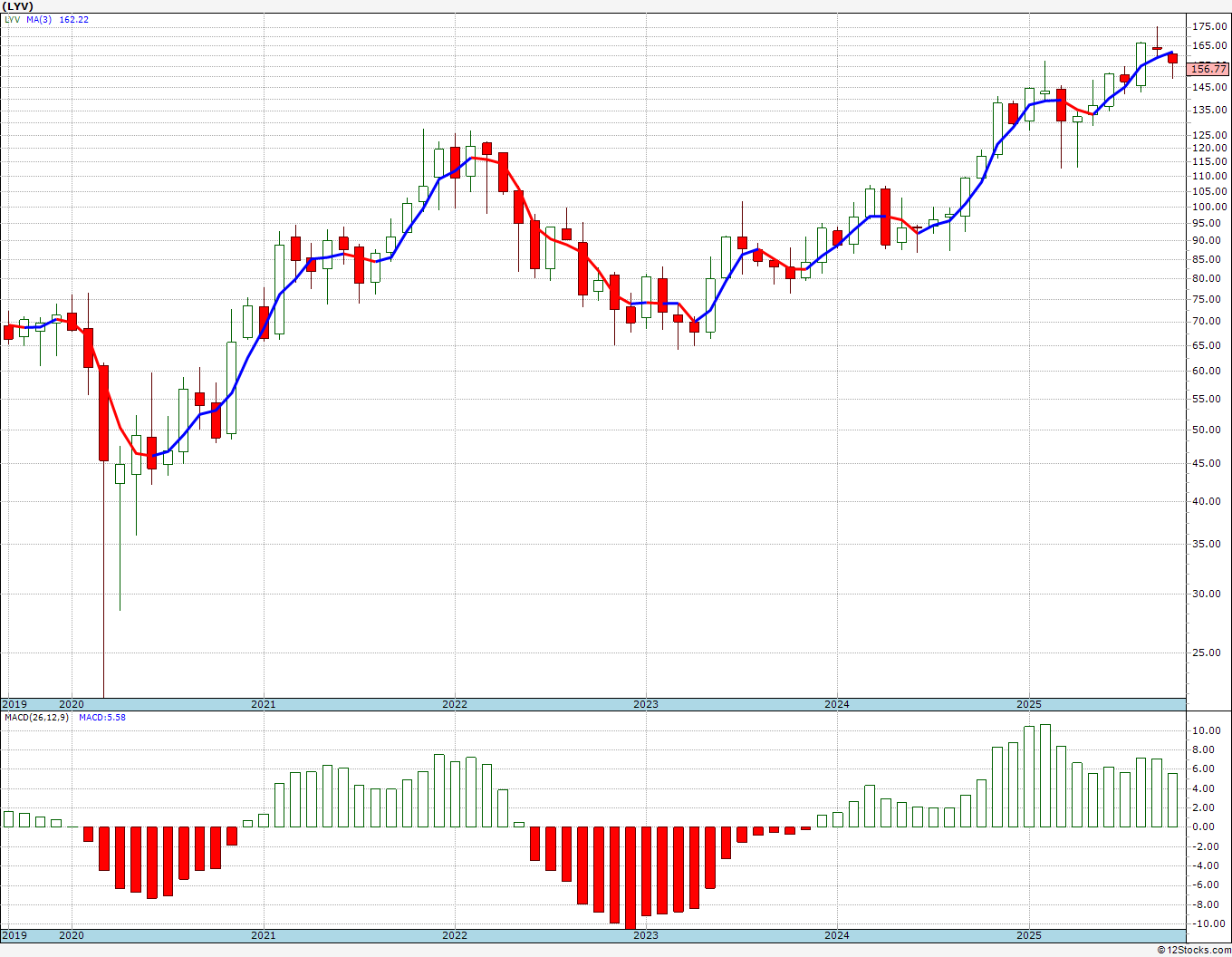The image size is (1232, 957).
Task: Click the MA(3) indicator label
Action: coord(38,19)
